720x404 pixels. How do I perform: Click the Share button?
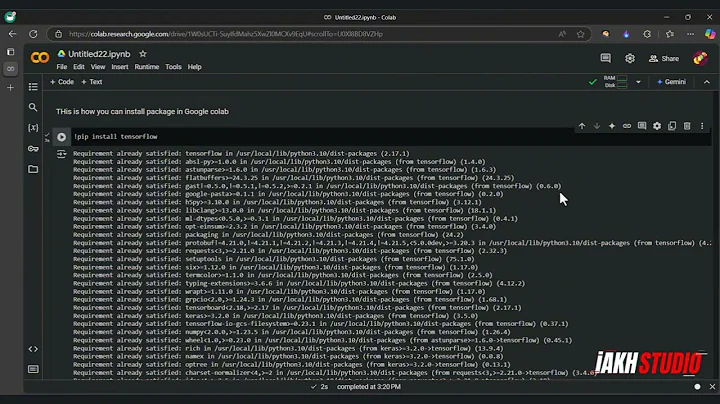[664, 58]
